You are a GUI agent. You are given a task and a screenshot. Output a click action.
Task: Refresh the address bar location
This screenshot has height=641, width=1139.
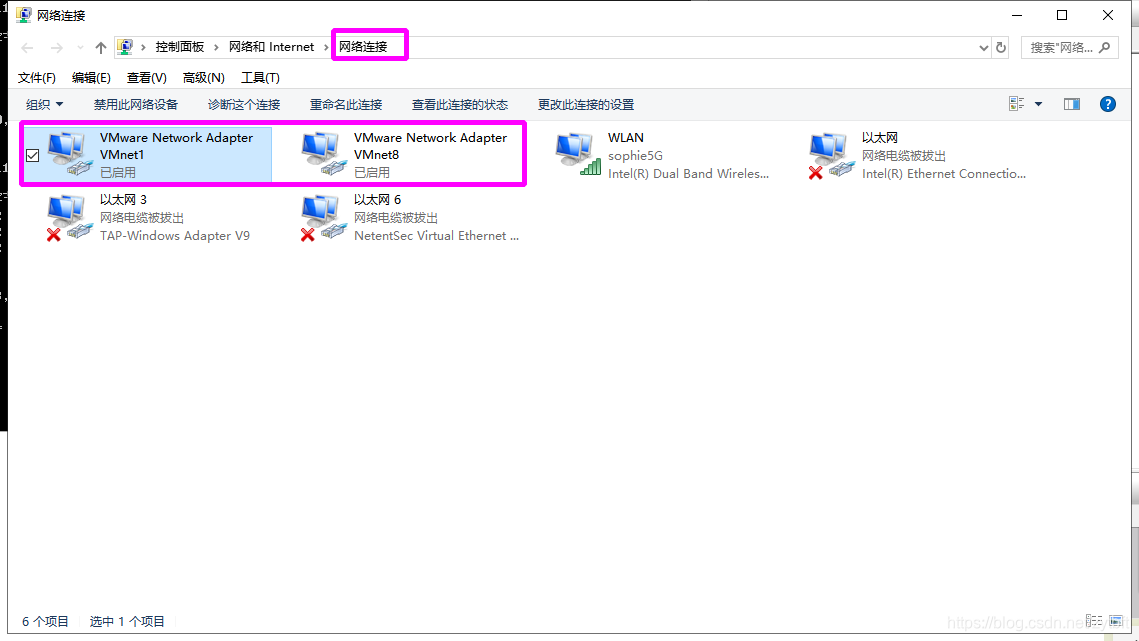[x=1001, y=47]
